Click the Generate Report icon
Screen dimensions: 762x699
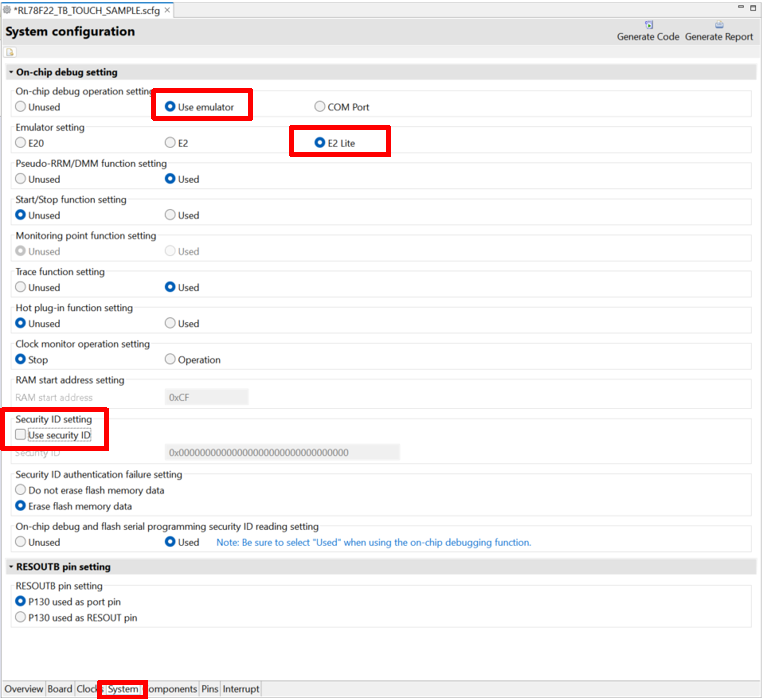point(719,24)
